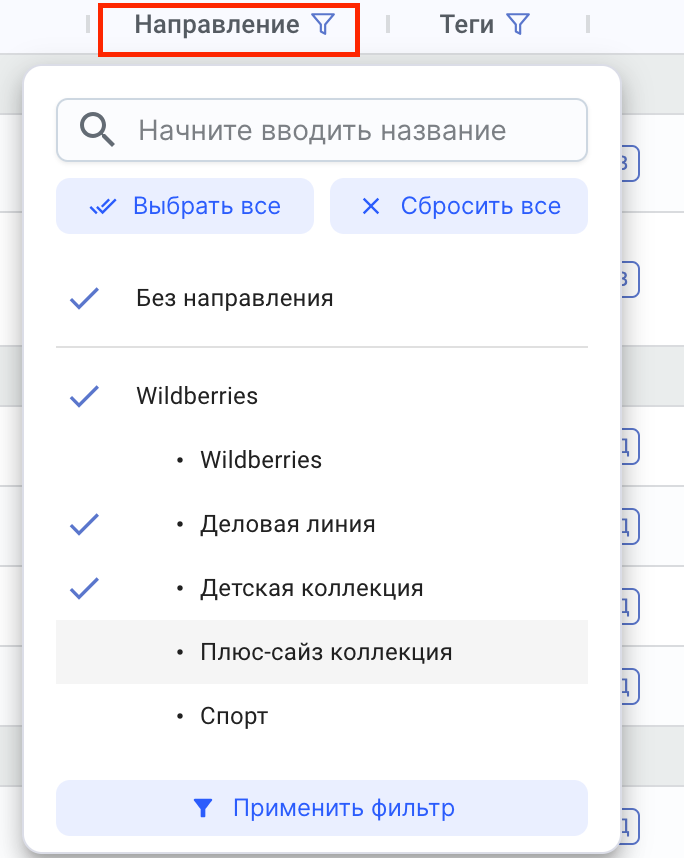The width and height of the screenshot is (684, 858).
Task: Open the Теги column header dropdown
Action: click(x=467, y=25)
